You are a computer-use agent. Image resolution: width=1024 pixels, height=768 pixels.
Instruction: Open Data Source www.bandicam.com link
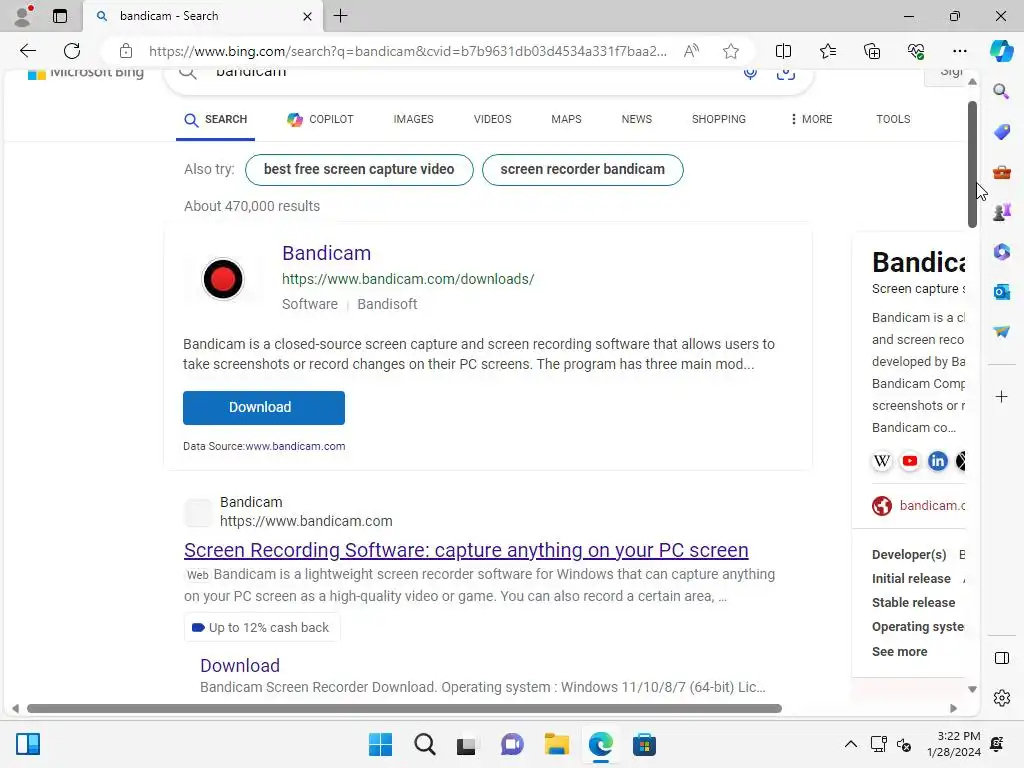pyautogui.click(x=295, y=446)
